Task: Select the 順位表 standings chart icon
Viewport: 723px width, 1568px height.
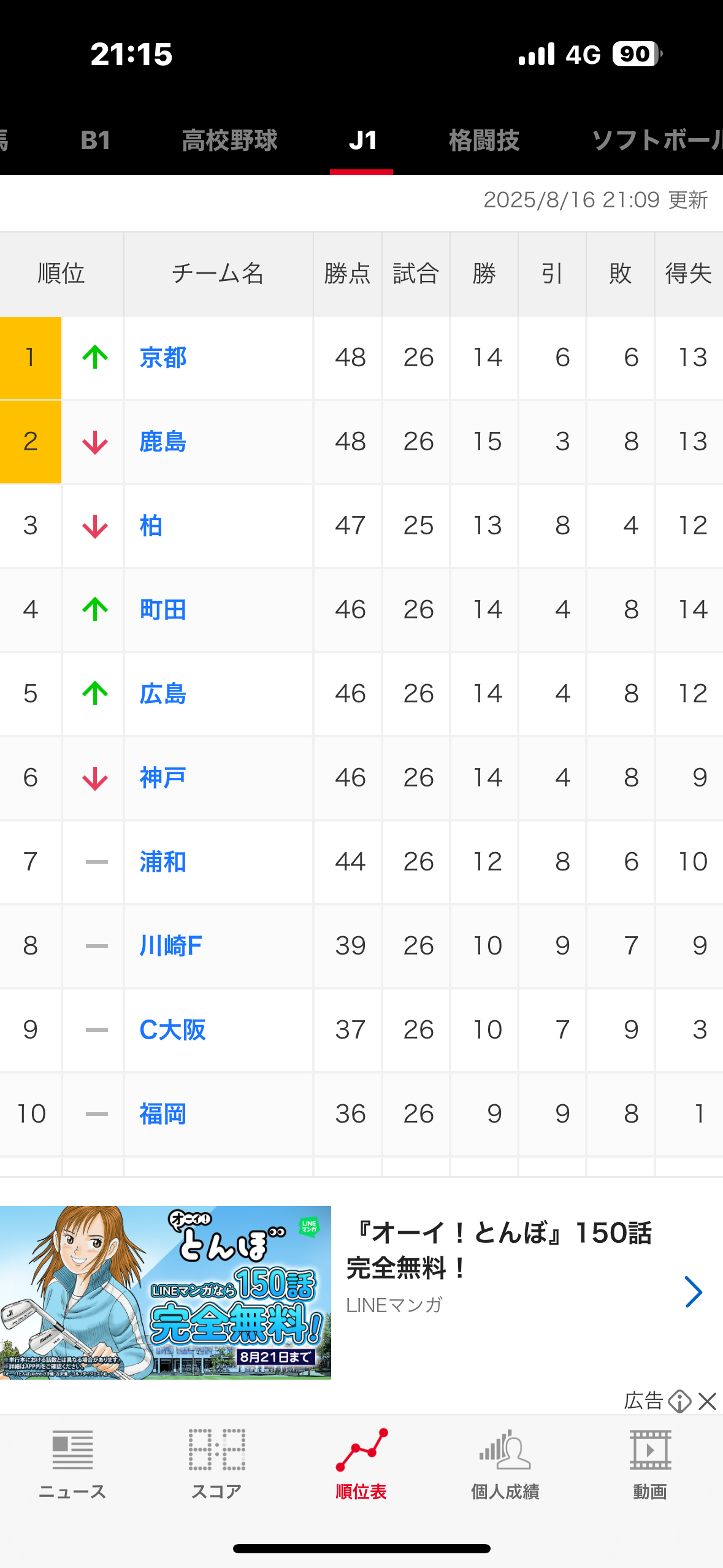Action: 361,1463
